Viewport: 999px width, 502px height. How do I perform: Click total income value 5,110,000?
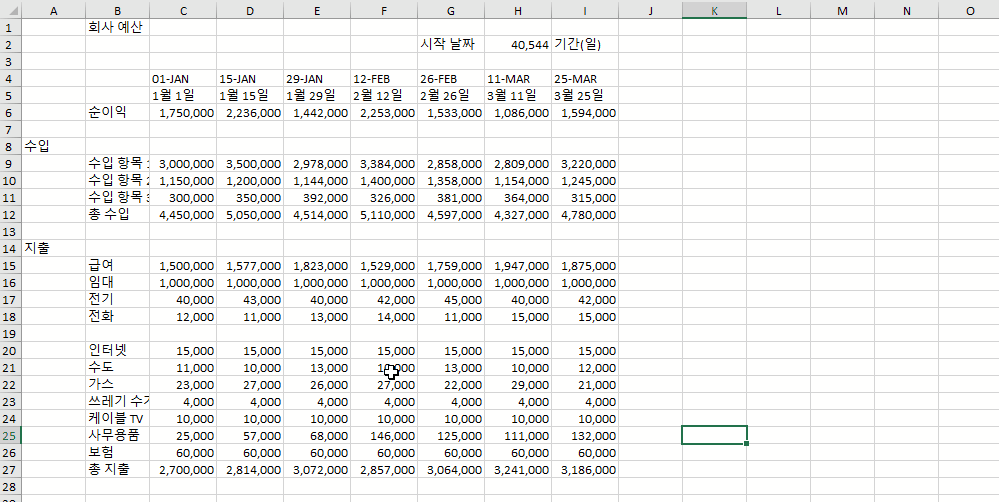384,215
